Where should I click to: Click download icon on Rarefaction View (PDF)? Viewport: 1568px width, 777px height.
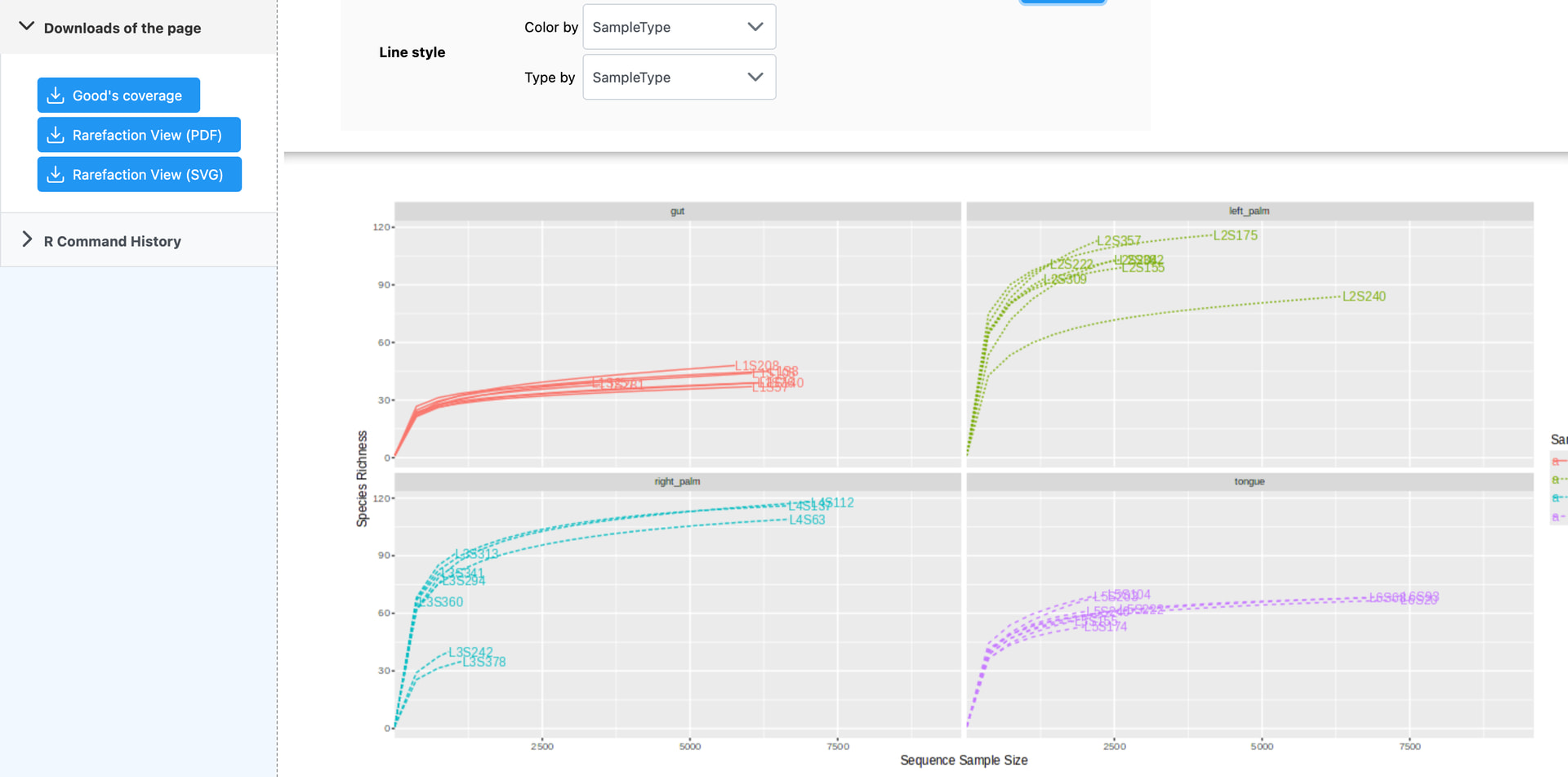[x=56, y=135]
